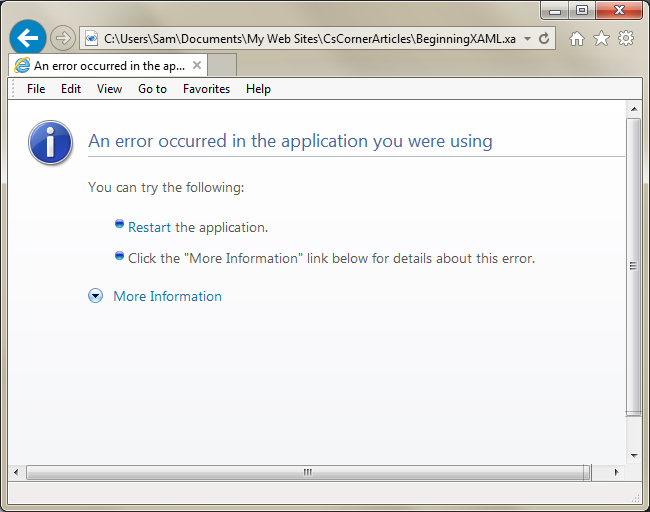This screenshot has width=650, height=512.
Task: Open the address bar dropdown arrow
Action: (x=527, y=38)
